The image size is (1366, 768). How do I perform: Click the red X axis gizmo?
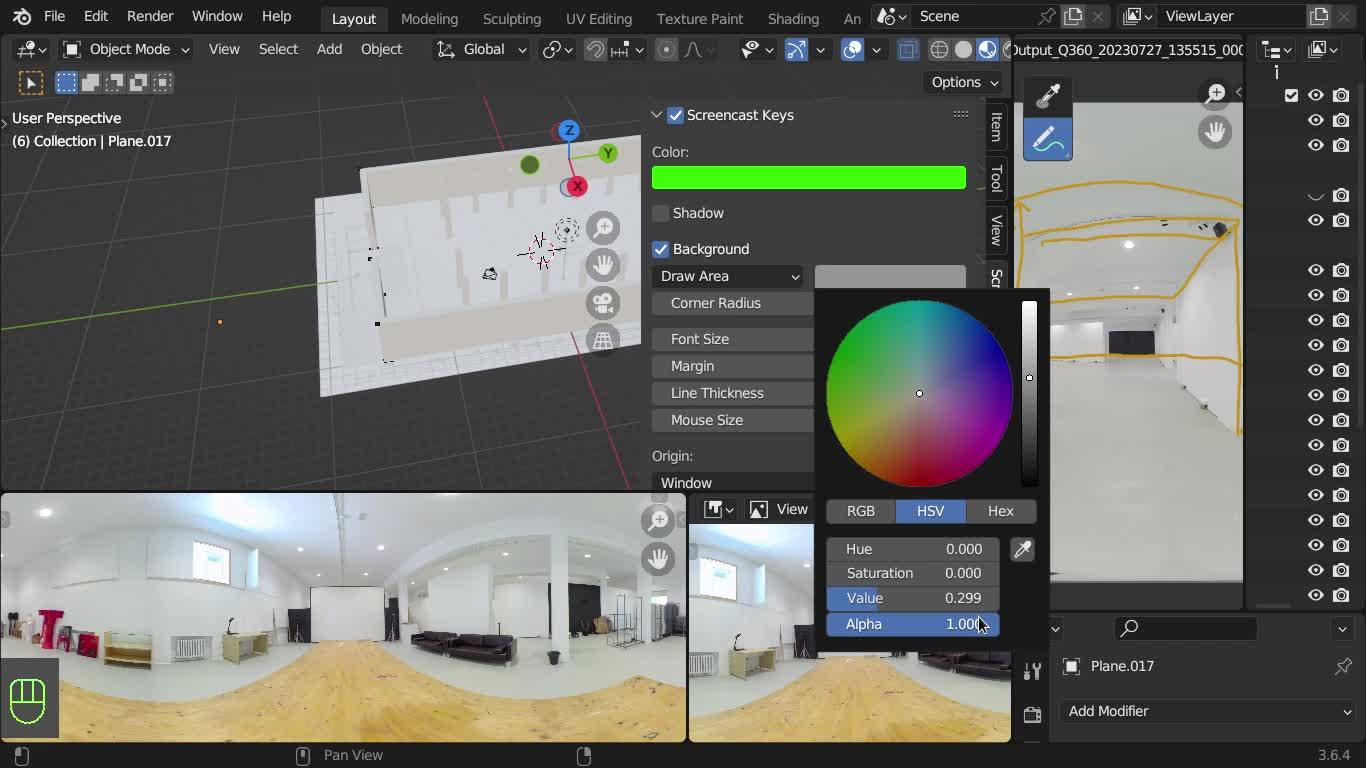577,186
